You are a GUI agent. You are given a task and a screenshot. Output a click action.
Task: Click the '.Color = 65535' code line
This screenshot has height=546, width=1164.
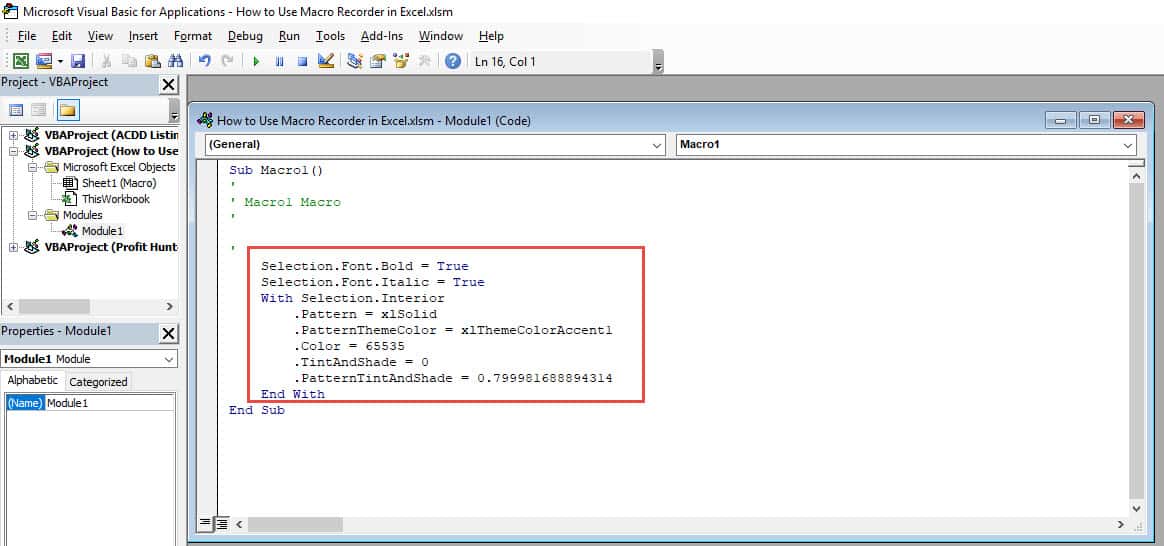click(x=349, y=346)
